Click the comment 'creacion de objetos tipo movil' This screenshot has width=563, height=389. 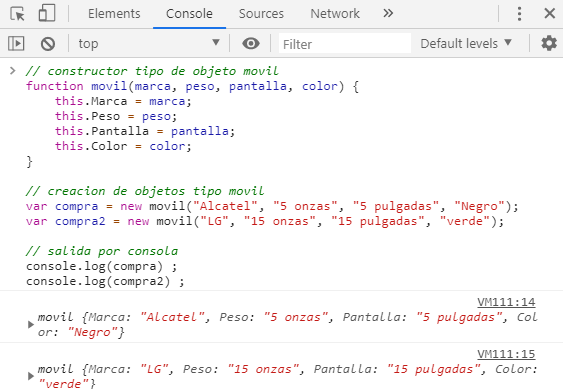point(145,191)
